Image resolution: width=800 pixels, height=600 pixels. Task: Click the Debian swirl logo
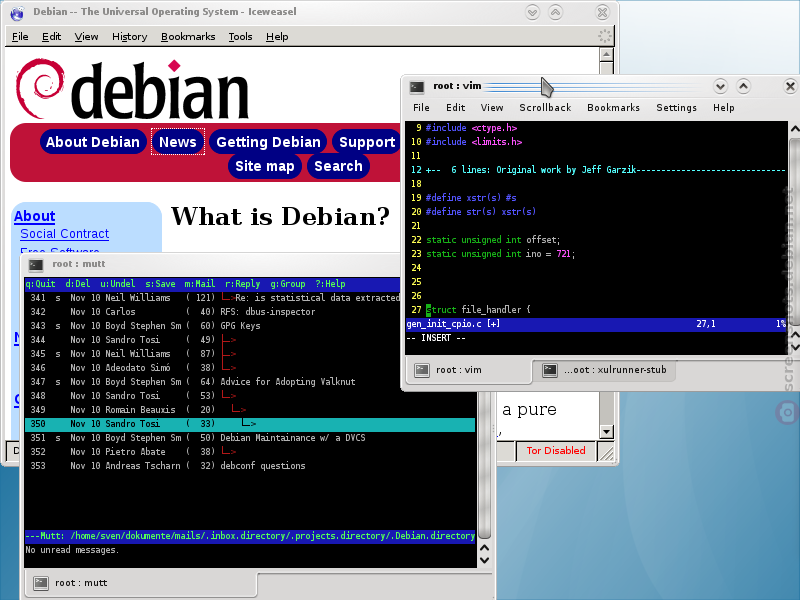click(x=40, y=88)
